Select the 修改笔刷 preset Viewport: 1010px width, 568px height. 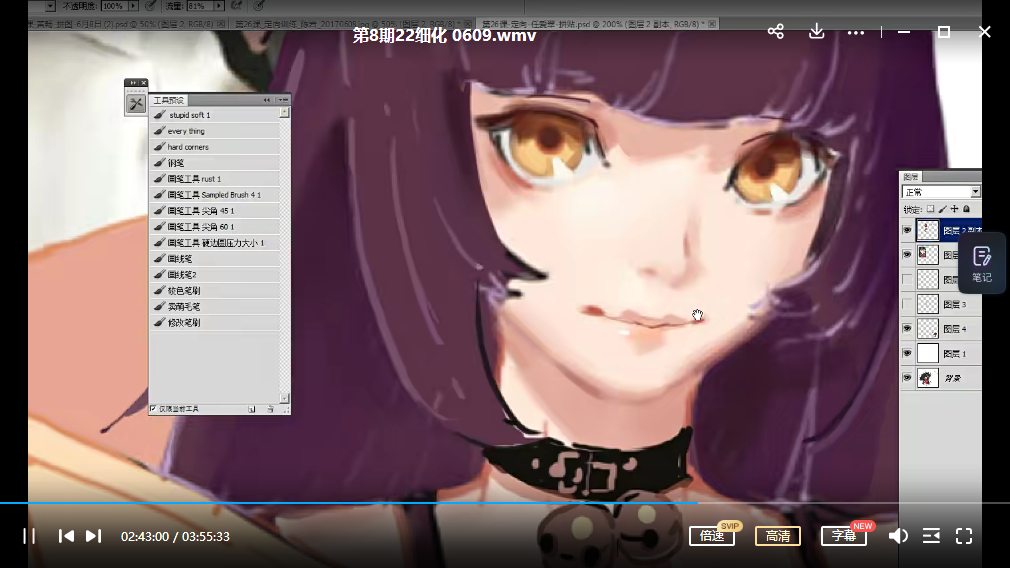tap(215, 323)
